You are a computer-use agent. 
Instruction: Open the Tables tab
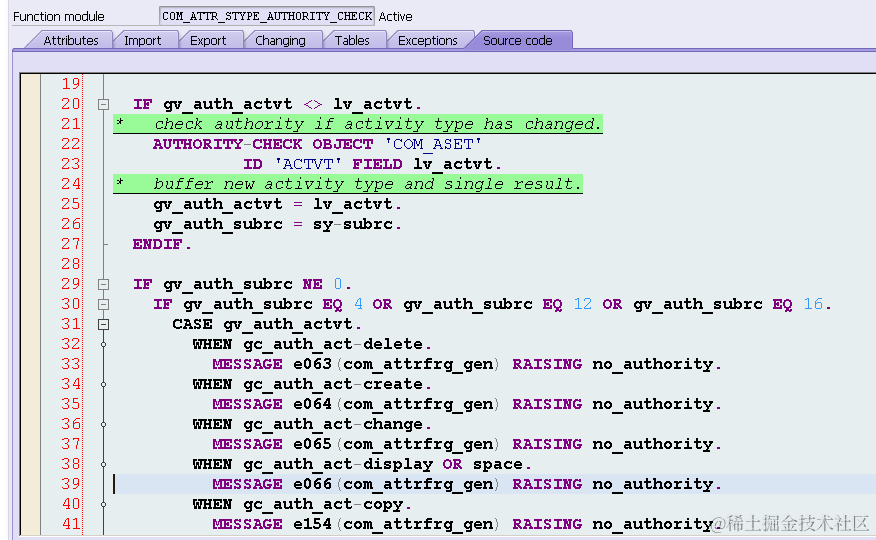click(352, 40)
